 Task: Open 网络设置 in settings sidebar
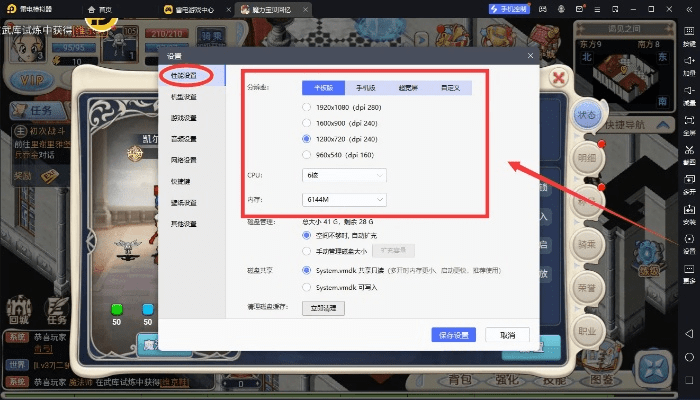(x=183, y=160)
